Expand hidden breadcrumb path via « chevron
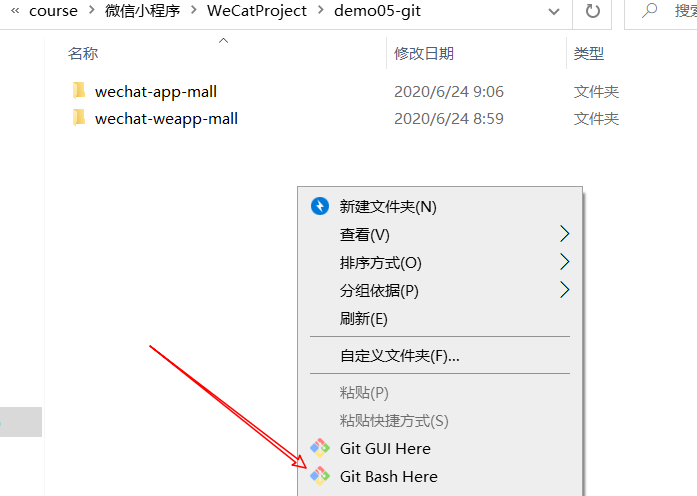This screenshot has width=697, height=496. 15,10
